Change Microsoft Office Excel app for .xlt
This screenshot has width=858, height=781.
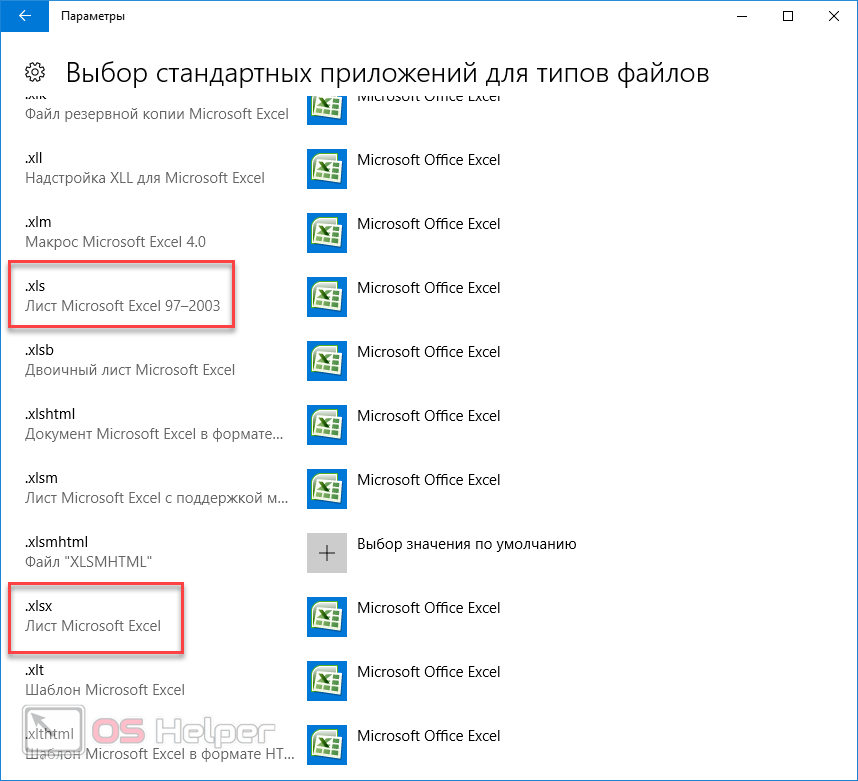point(428,672)
